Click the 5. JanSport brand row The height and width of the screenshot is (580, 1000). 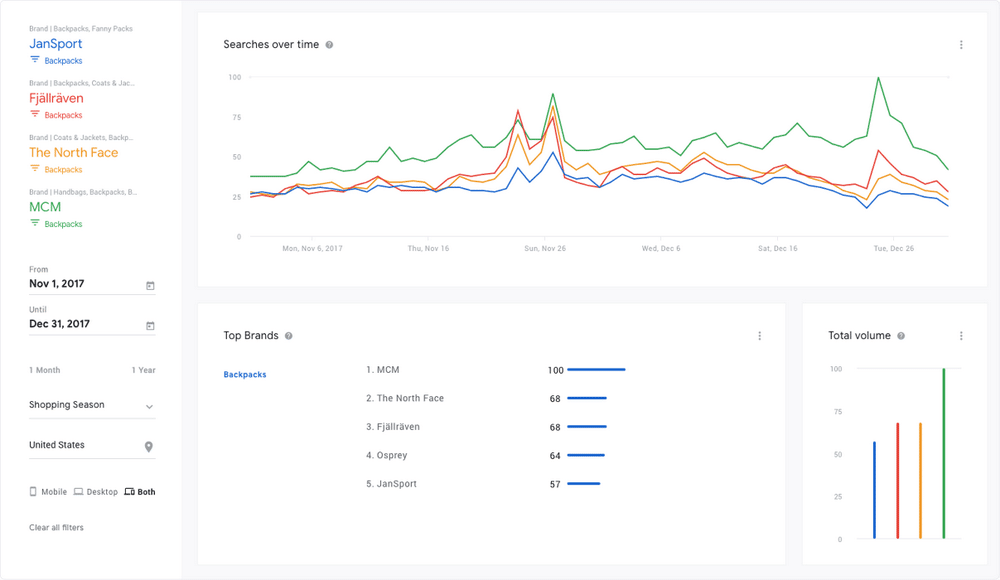point(483,484)
